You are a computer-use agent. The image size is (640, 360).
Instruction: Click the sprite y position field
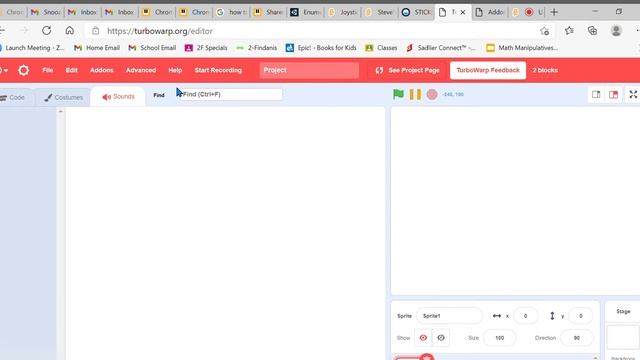[580, 316]
